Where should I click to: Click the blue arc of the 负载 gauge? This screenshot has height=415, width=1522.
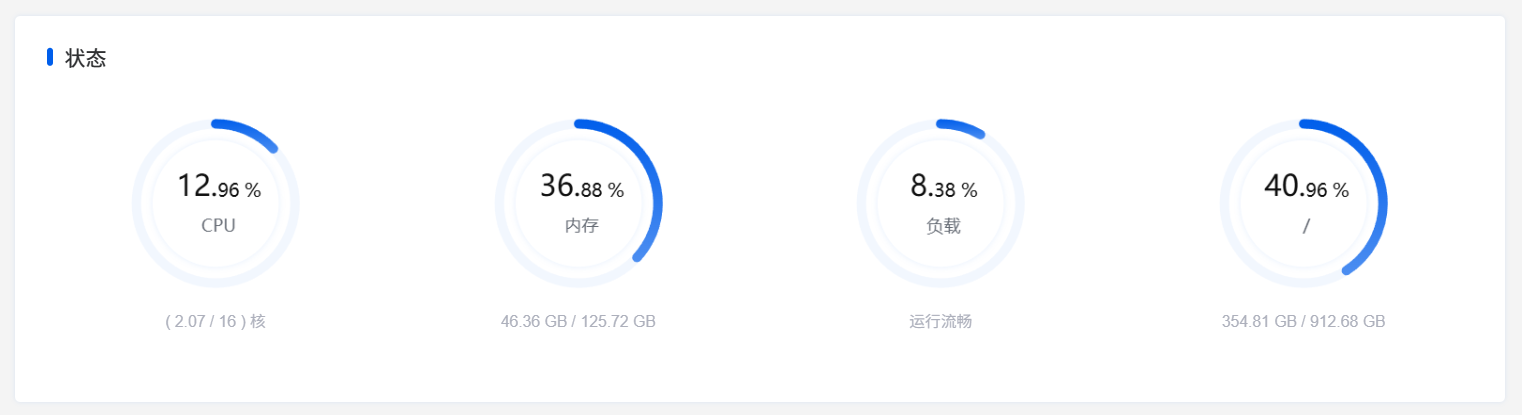click(x=962, y=127)
